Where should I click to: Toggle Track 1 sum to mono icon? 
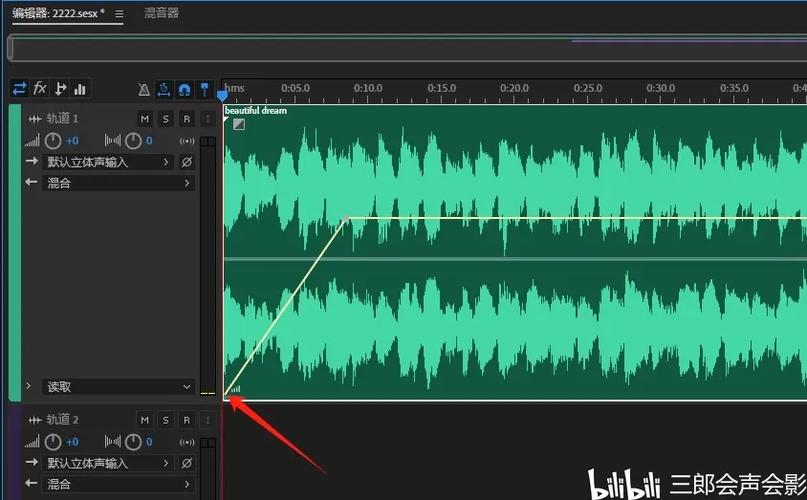click(x=187, y=141)
